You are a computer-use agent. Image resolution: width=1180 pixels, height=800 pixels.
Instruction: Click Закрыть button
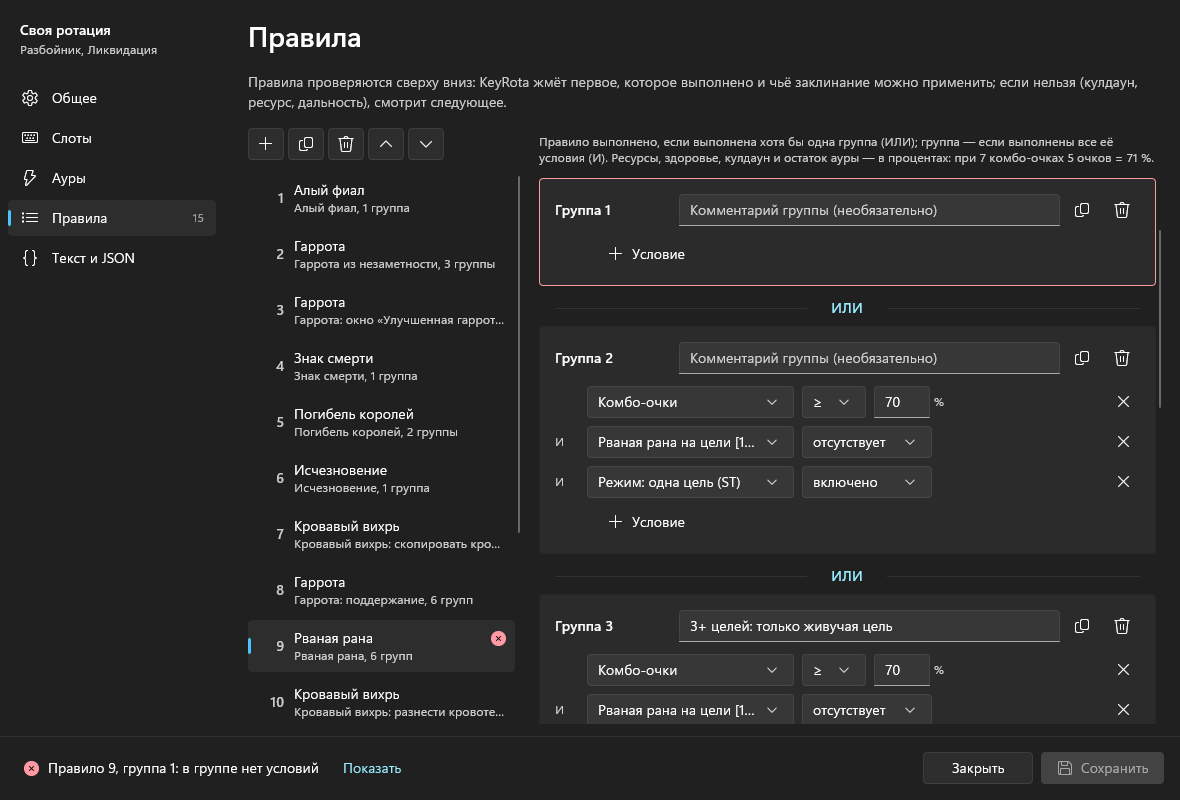pyautogui.click(x=978, y=768)
